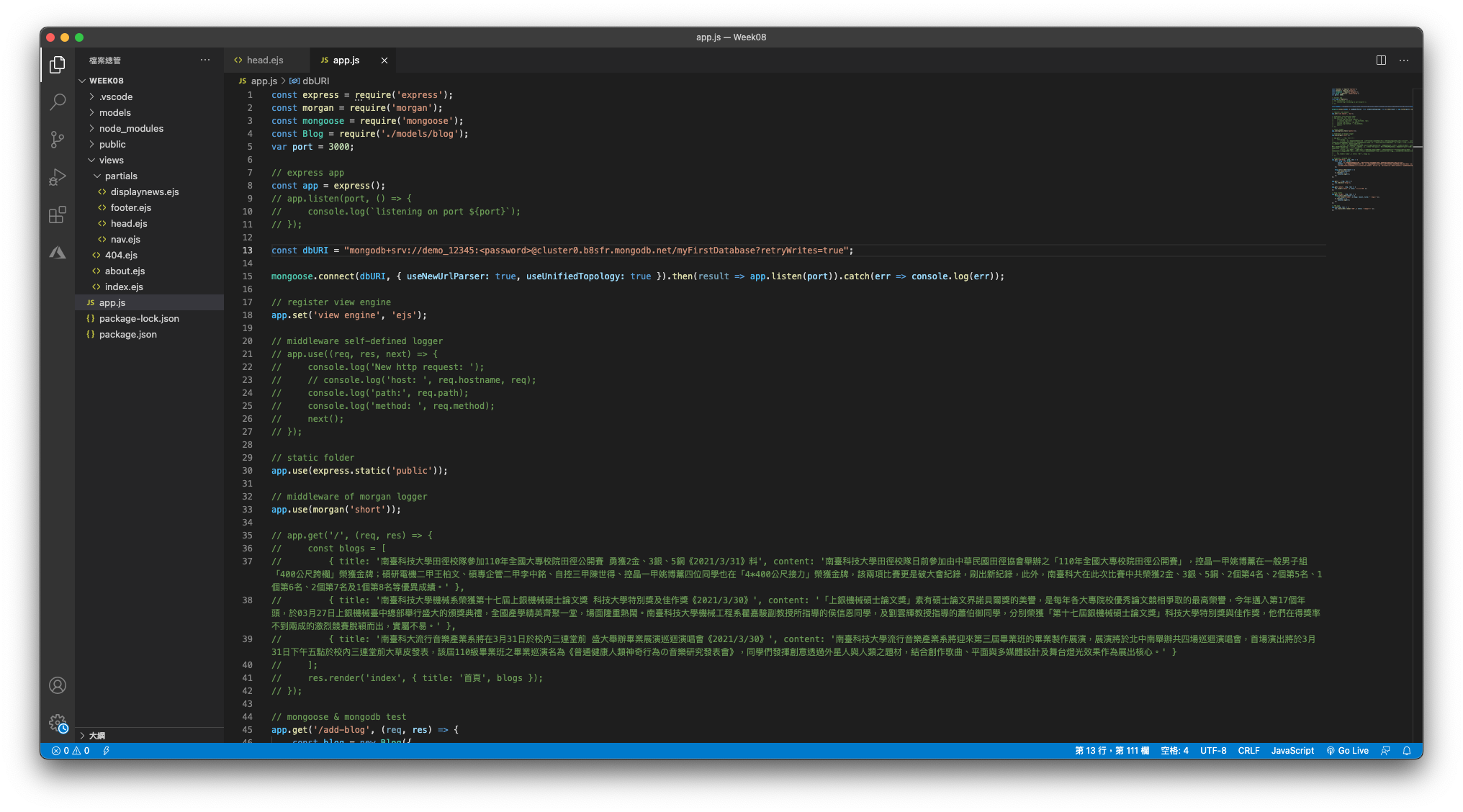Close the app.js editor tab
Screen dimensions: 1463x812
point(384,60)
